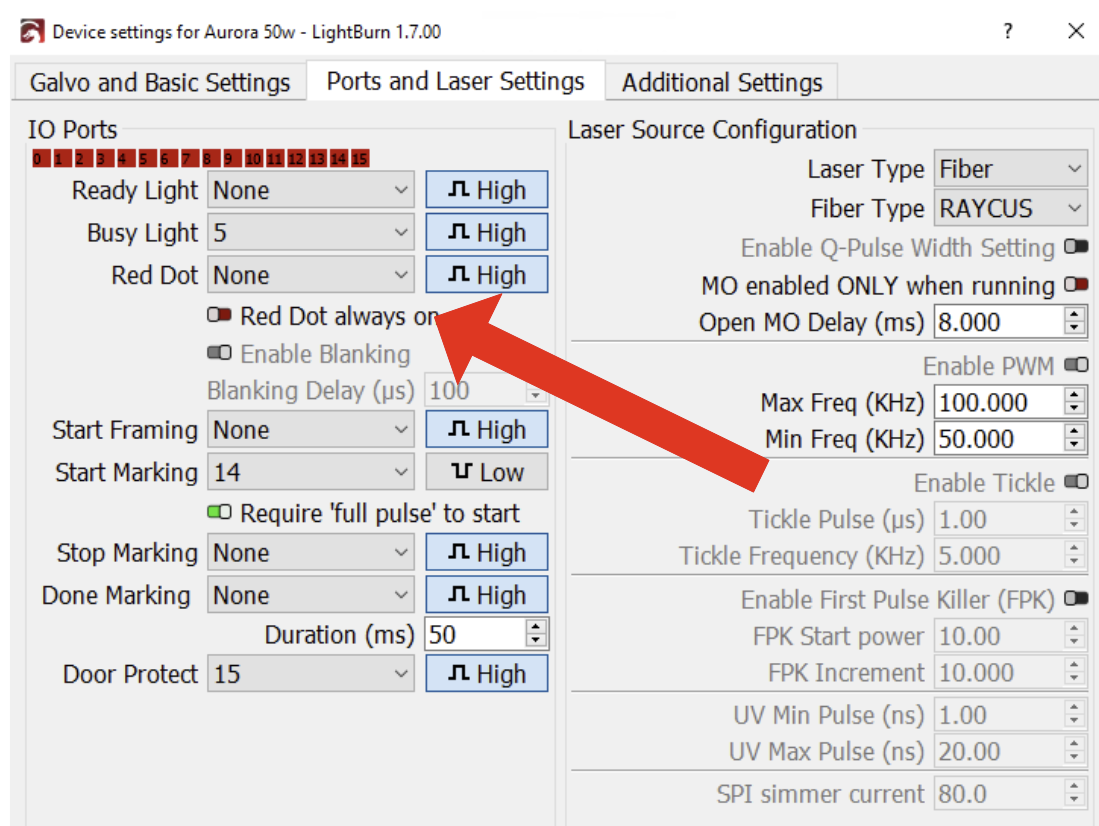Toggle the Enable PWM switch
Viewport: 1099px width, 826px height.
(1076, 365)
